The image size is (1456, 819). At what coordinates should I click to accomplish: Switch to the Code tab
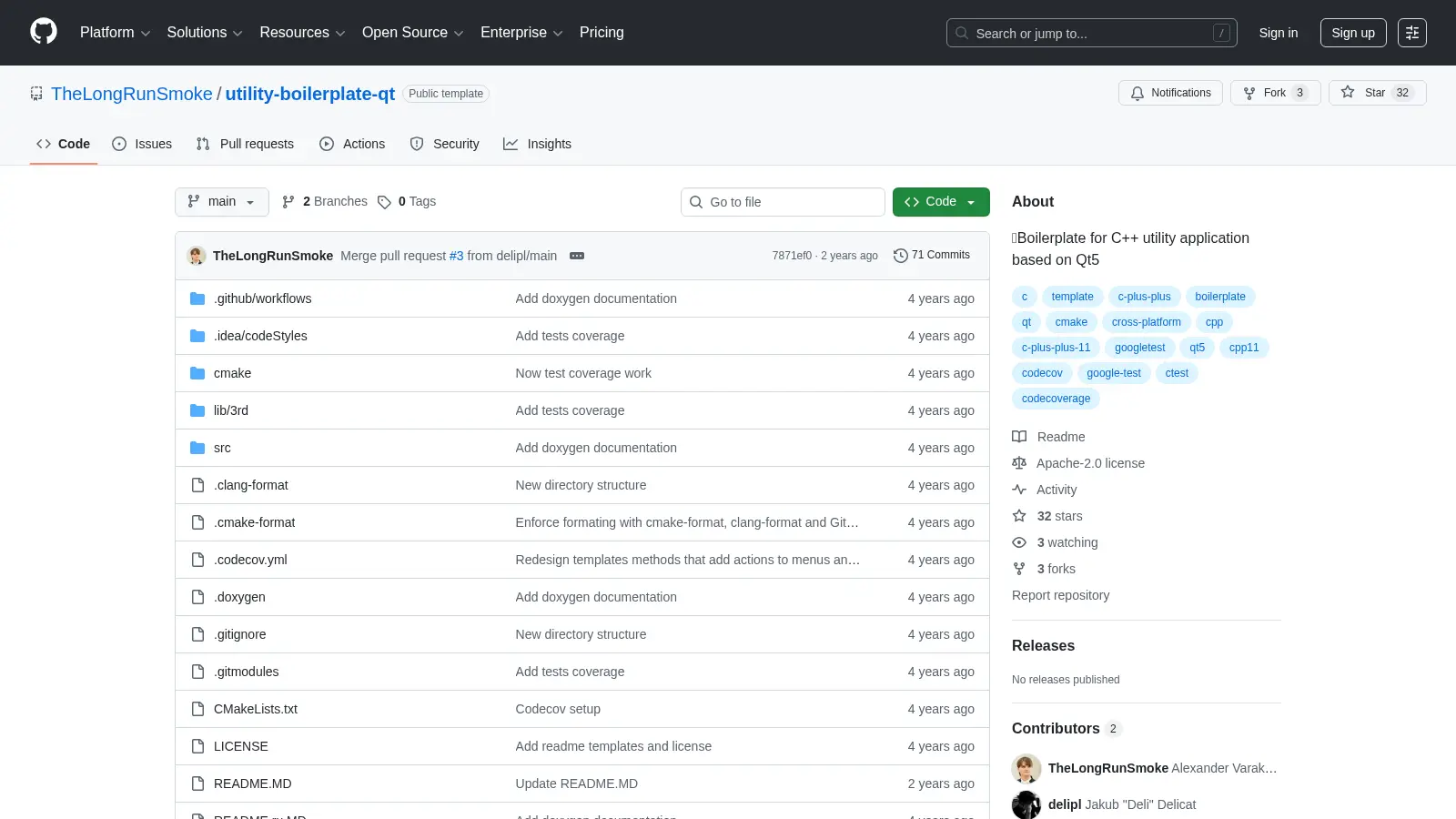coord(64,144)
